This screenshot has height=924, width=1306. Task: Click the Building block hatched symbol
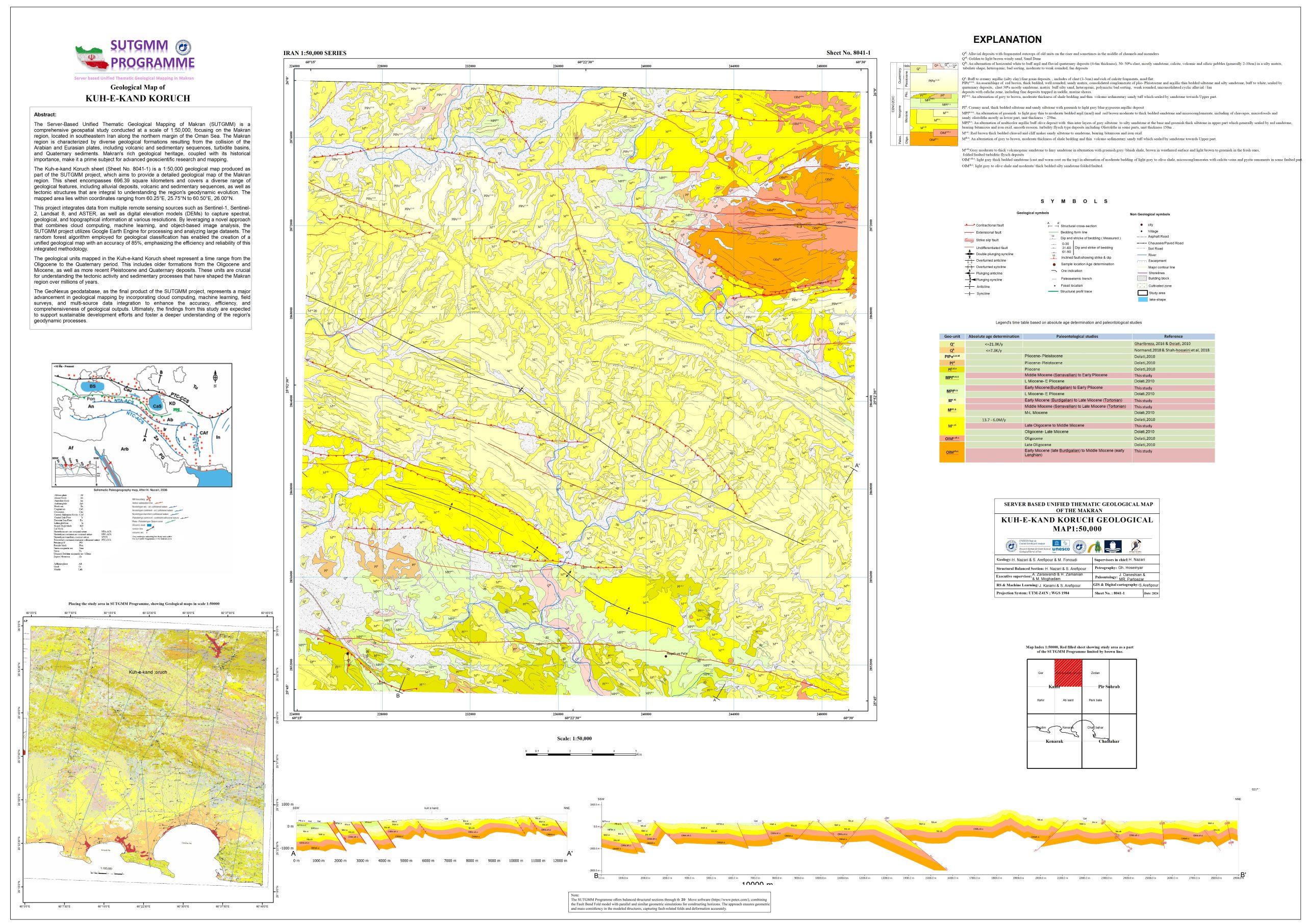(1142, 279)
